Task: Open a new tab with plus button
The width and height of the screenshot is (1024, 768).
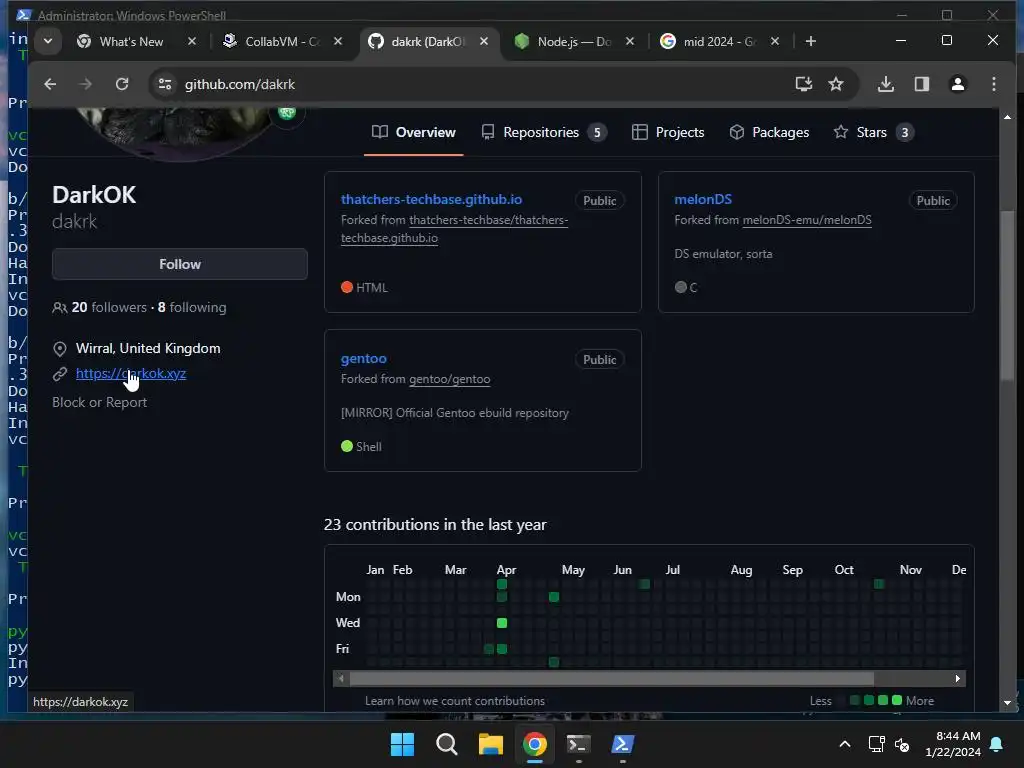Action: [810, 41]
